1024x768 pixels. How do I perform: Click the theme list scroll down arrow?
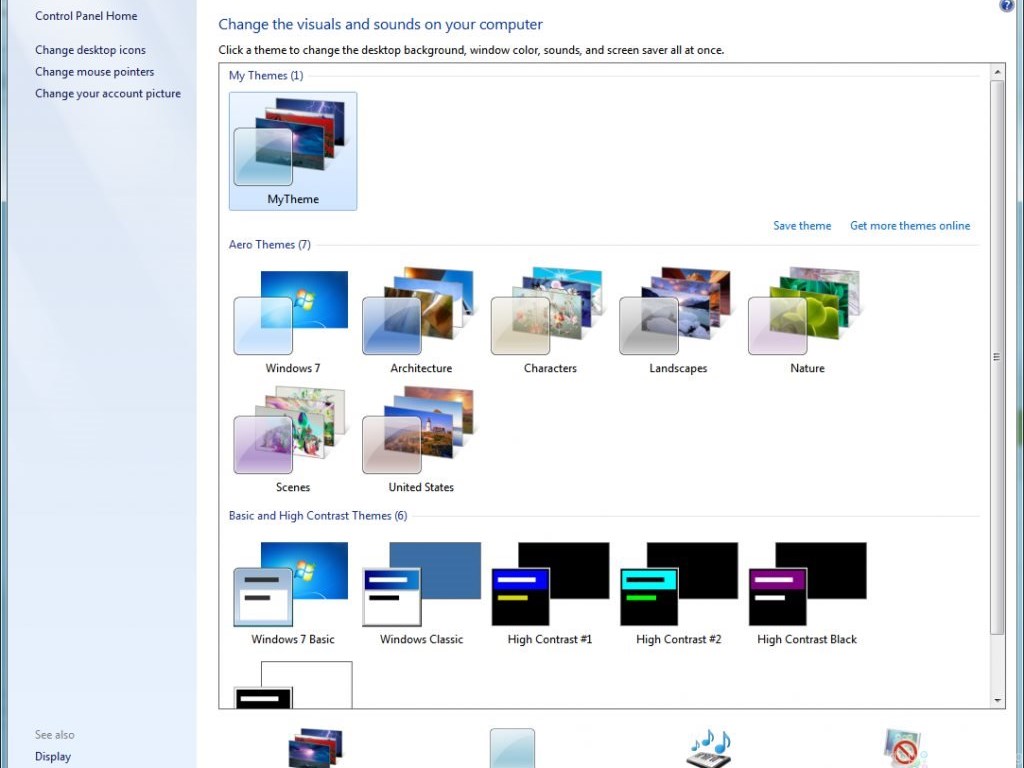coord(997,700)
